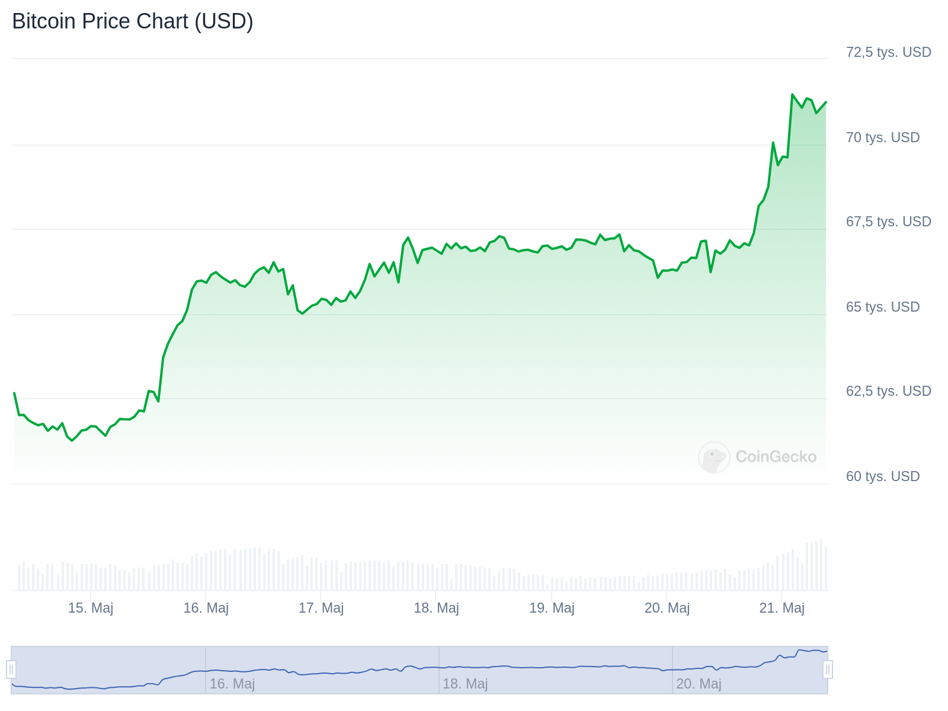Select the 15. Maj date label
The width and height of the screenshot is (948, 711).
tap(90, 608)
